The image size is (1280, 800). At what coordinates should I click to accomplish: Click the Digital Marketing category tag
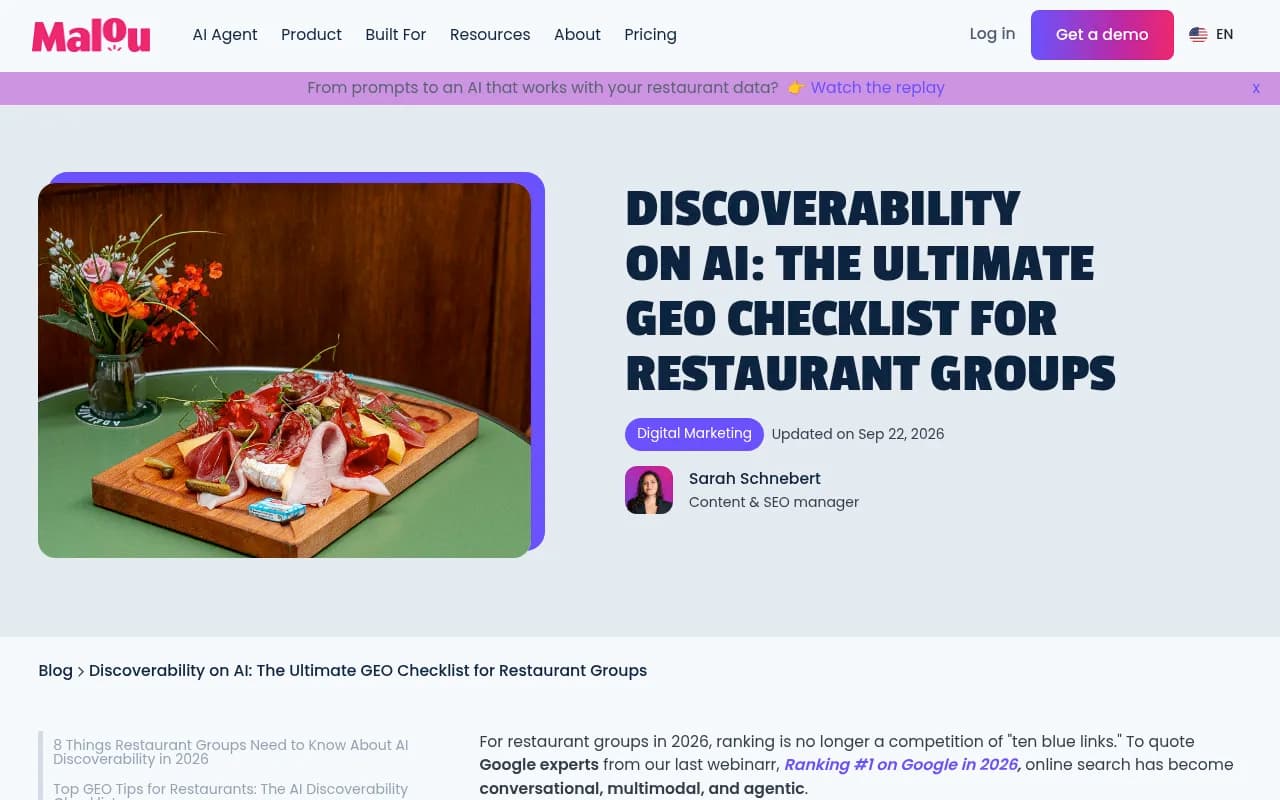pyautogui.click(x=694, y=434)
